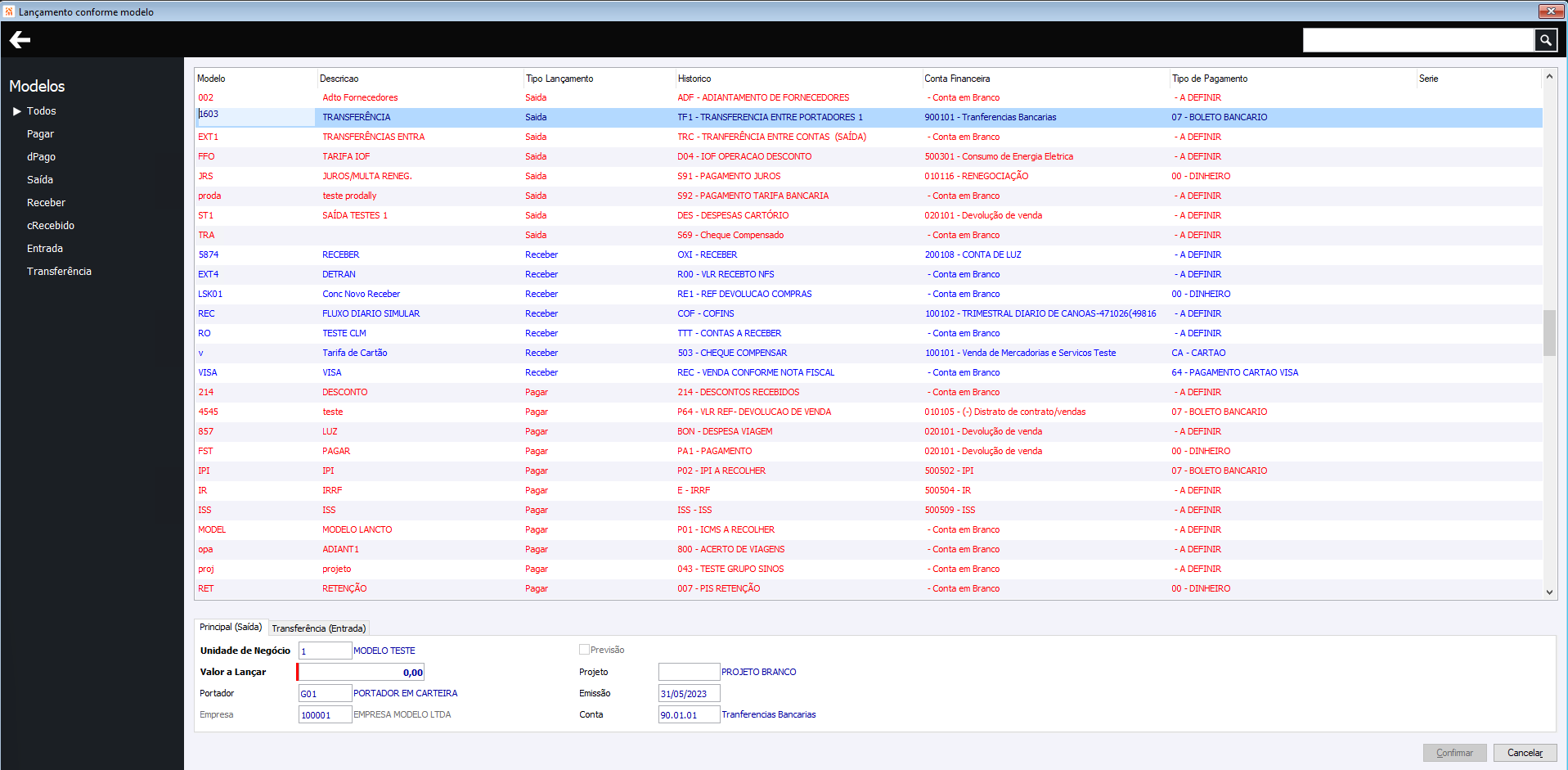Open the Principal (Saída) tab
This screenshot has height=770, width=1568.
pos(231,627)
